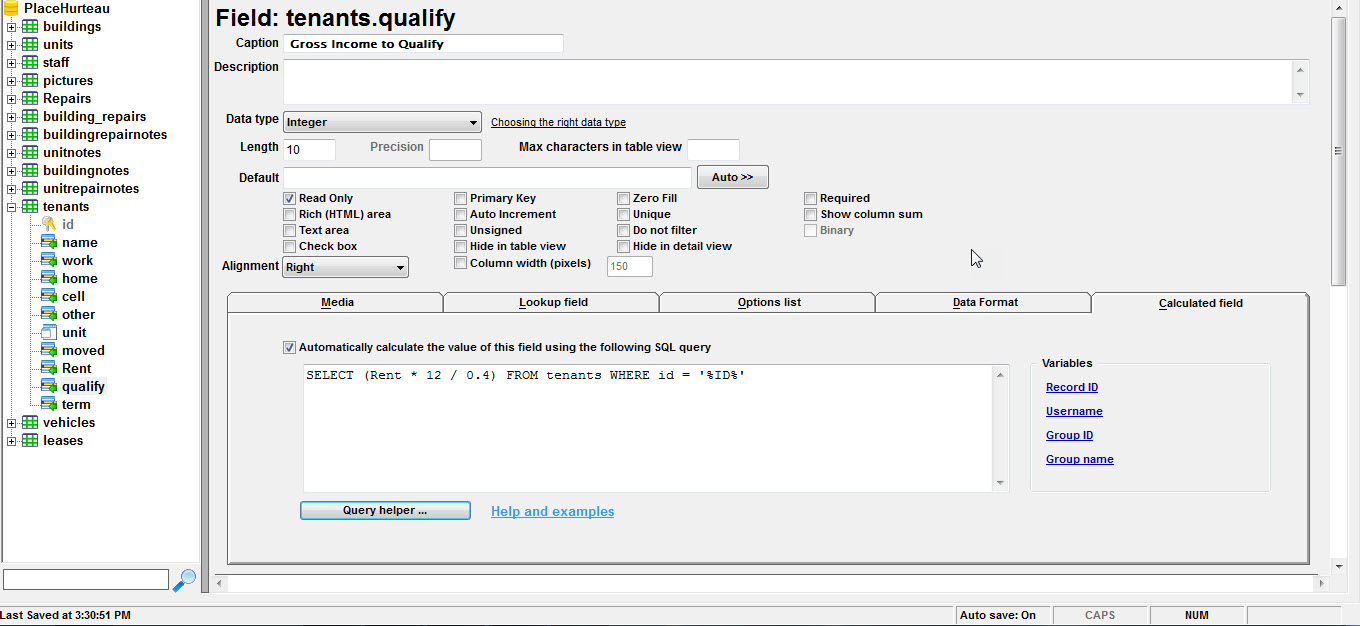
Task: Switch to the Media tab
Action: tap(336, 302)
